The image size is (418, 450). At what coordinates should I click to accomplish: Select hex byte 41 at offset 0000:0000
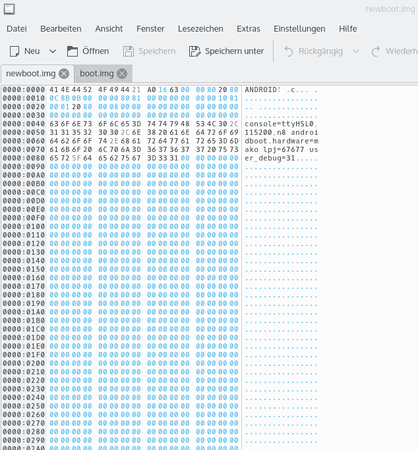pyautogui.click(x=53, y=90)
